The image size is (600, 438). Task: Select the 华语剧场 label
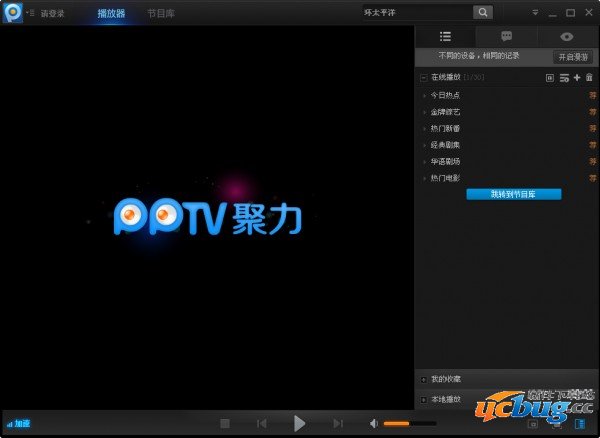(x=445, y=161)
